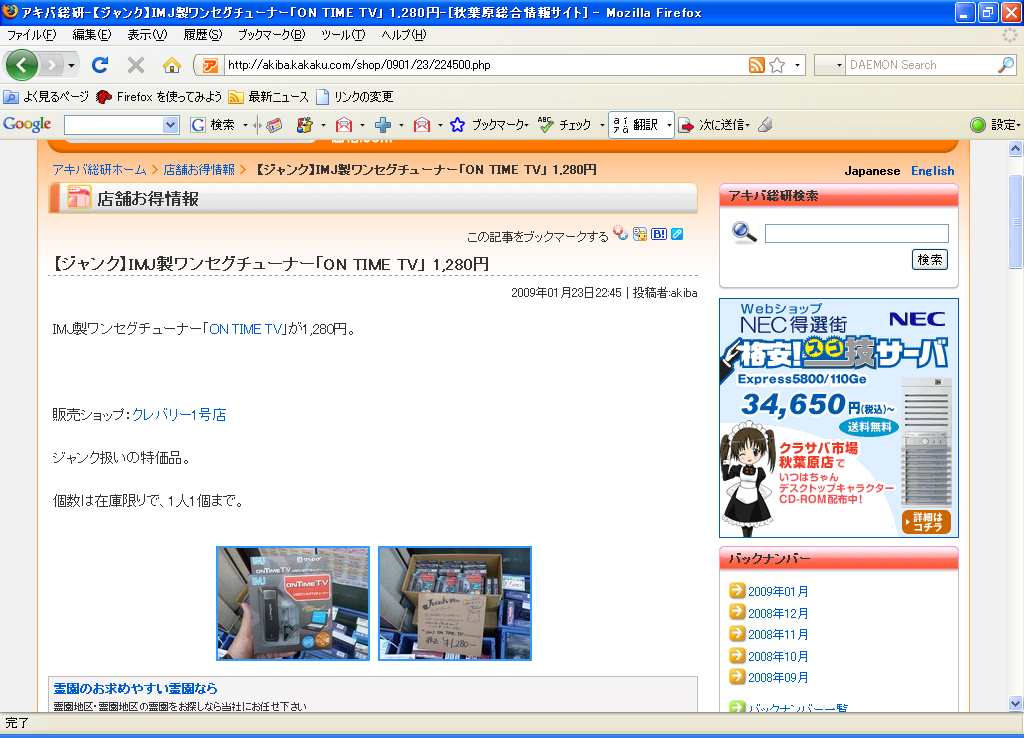Open the Google toolbar news cards icon
The image size is (1024, 738).
[274, 125]
